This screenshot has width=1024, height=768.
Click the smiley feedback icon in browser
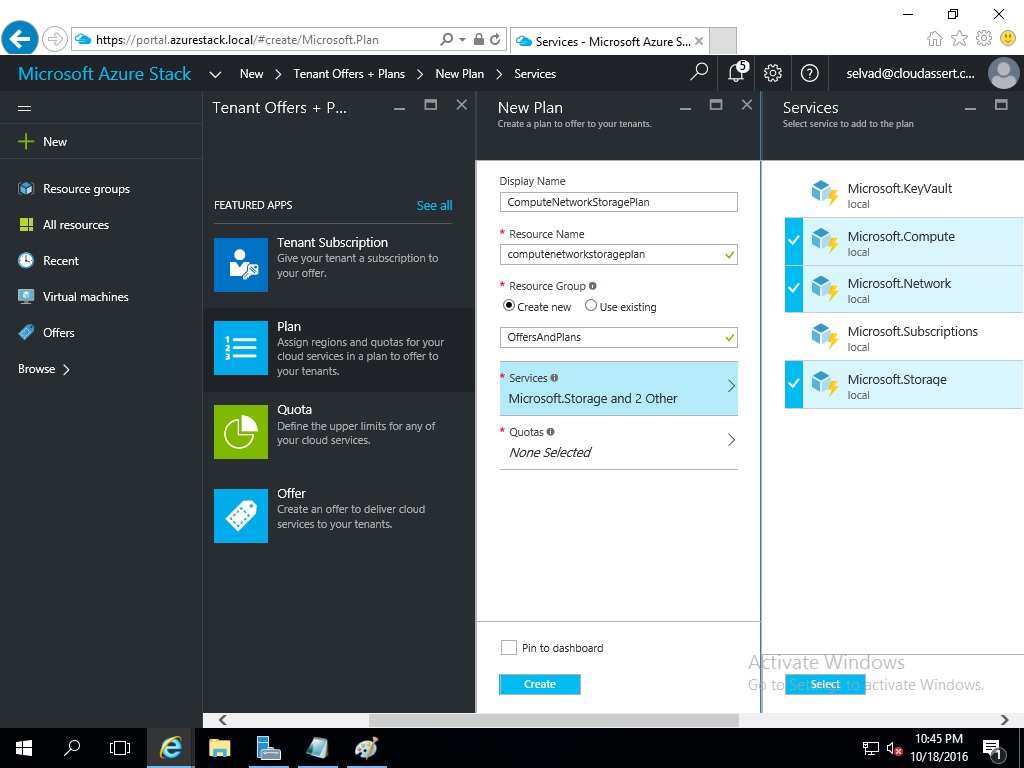[x=1008, y=39]
